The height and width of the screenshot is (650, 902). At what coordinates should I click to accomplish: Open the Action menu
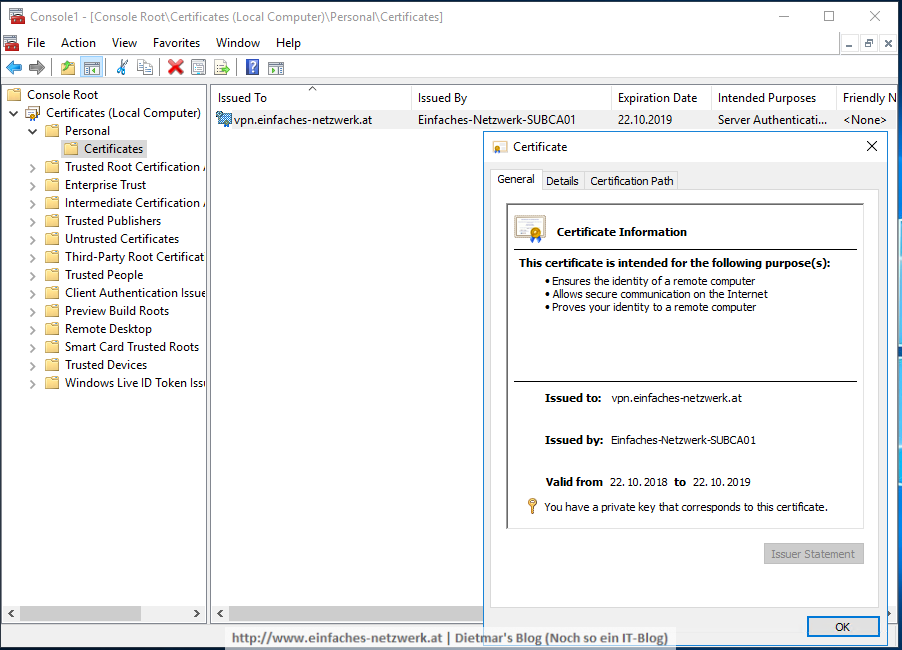pos(78,43)
